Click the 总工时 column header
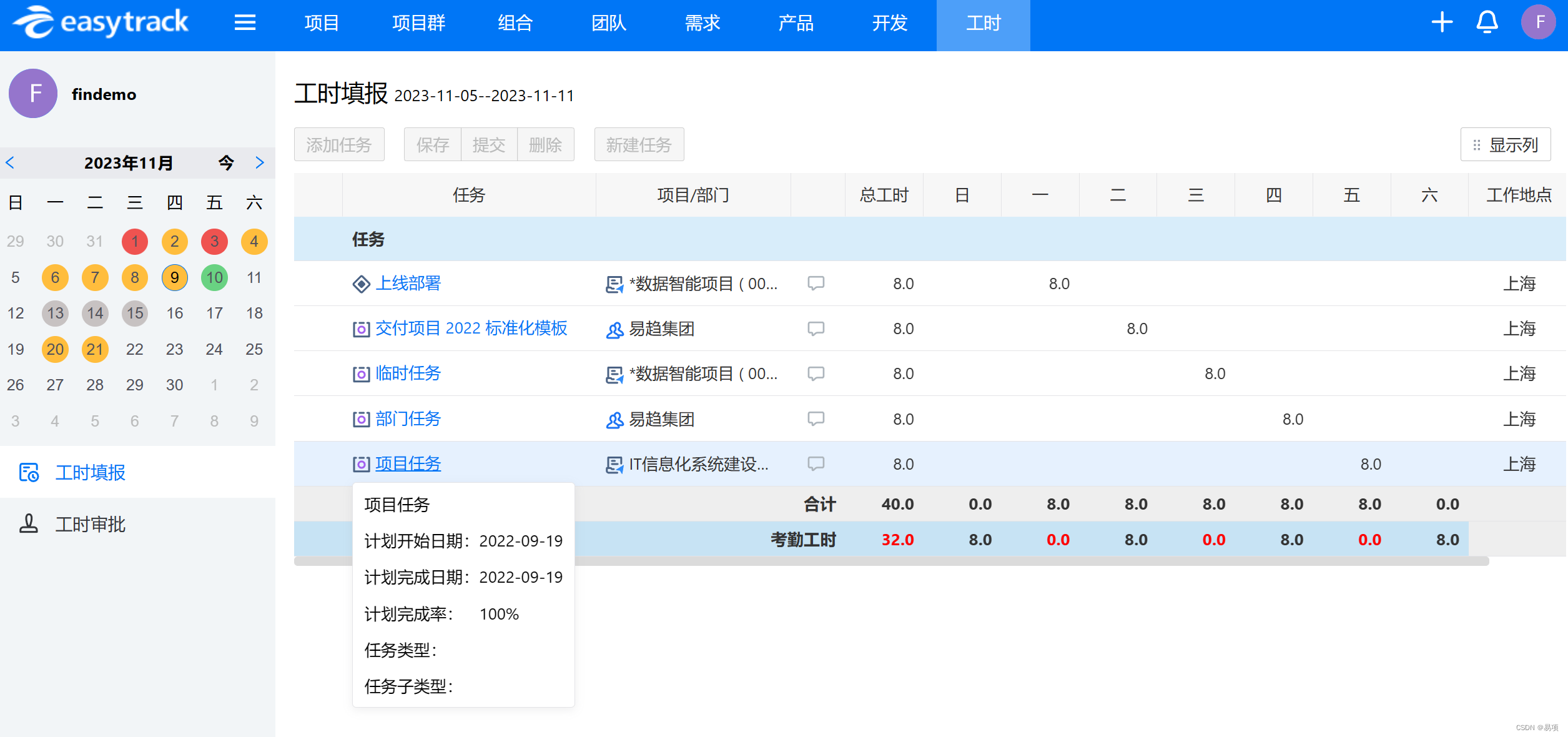This screenshot has width=1568, height=737. tap(884, 195)
